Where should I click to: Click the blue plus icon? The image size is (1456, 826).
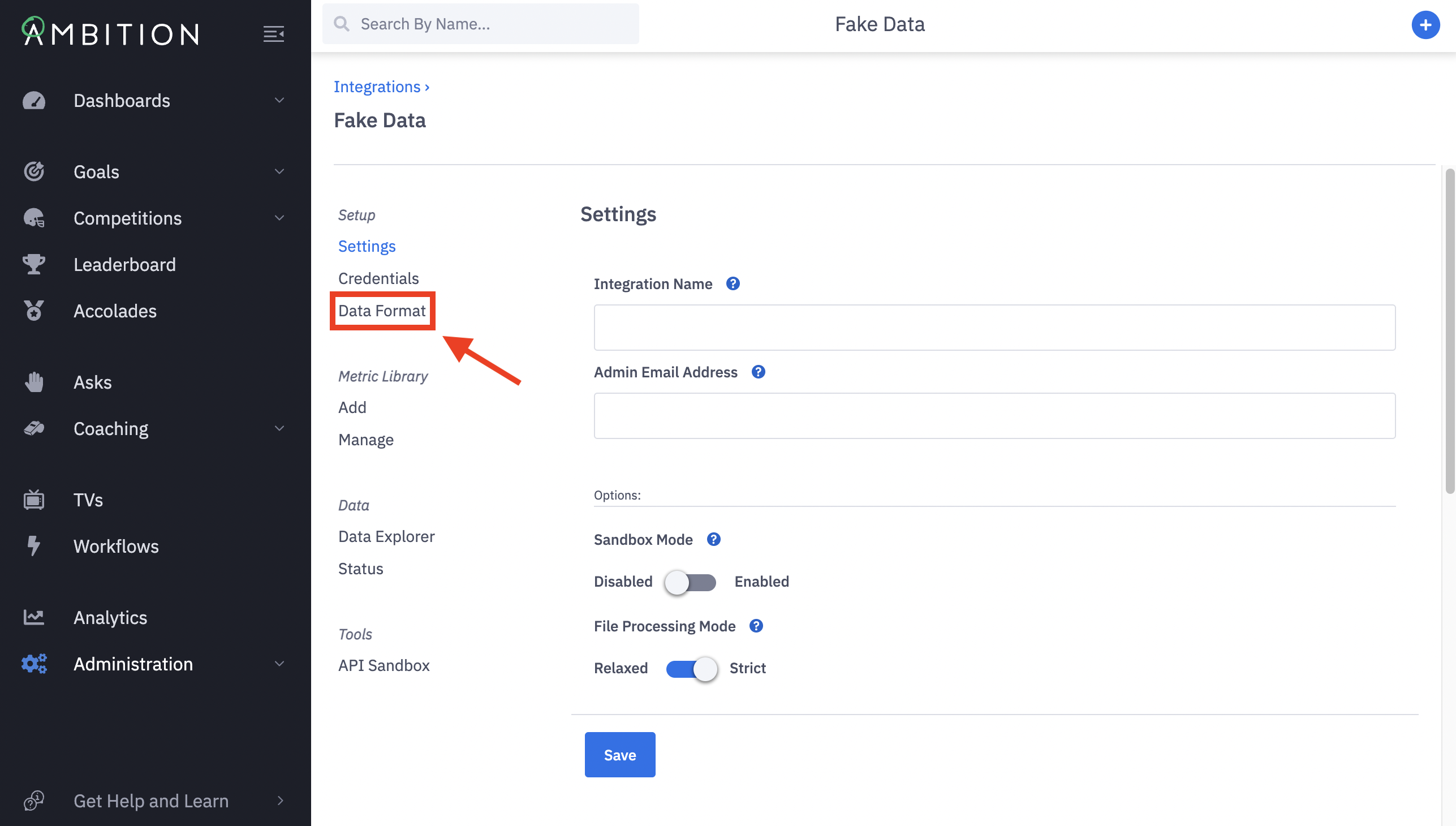point(1425,24)
